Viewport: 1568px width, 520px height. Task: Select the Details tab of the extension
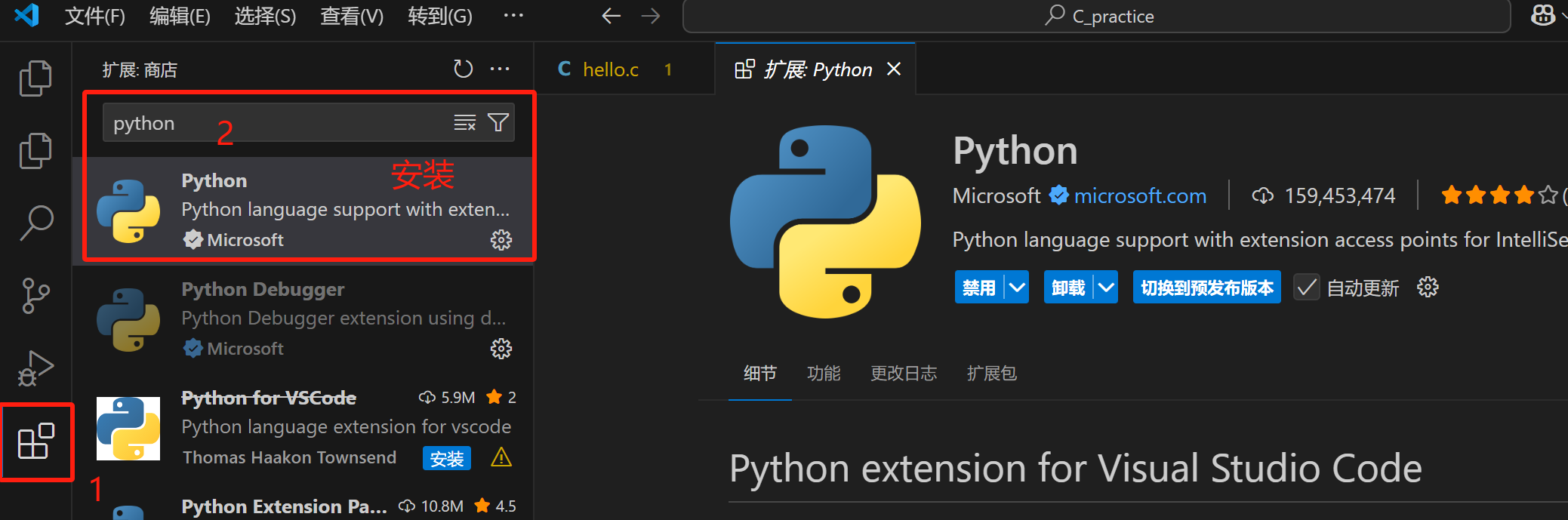pos(759,373)
